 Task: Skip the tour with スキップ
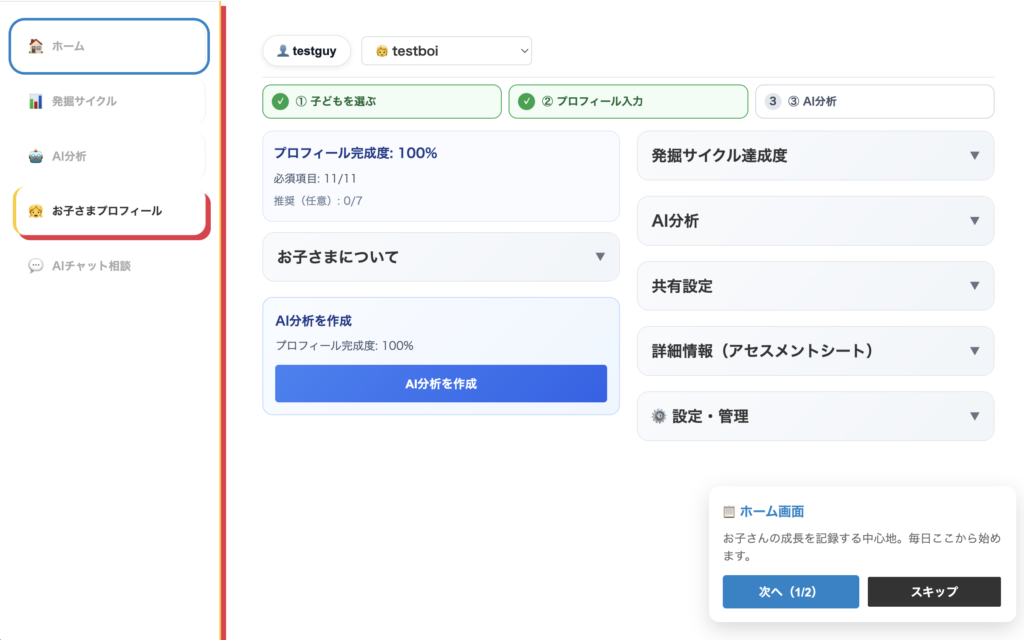click(934, 591)
